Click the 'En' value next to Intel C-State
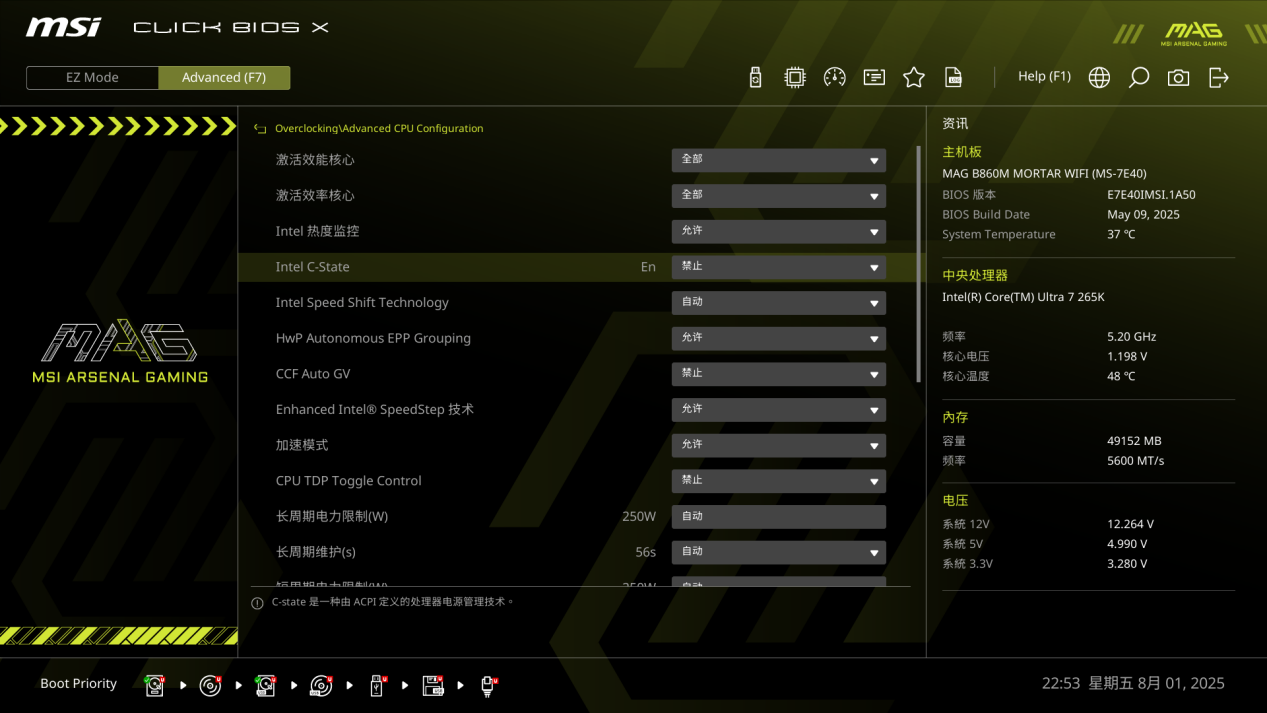 (648, 267)
